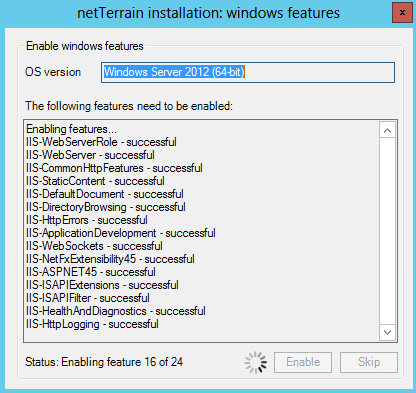Select the 'IIS-HttpLogging - successful' line
The width and height of the screenshot is (416, 393).
point(92,324)
